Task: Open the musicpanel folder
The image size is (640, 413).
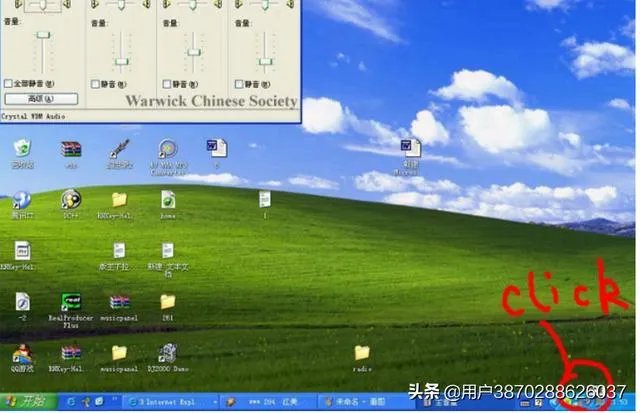Action: coord(119,353)
